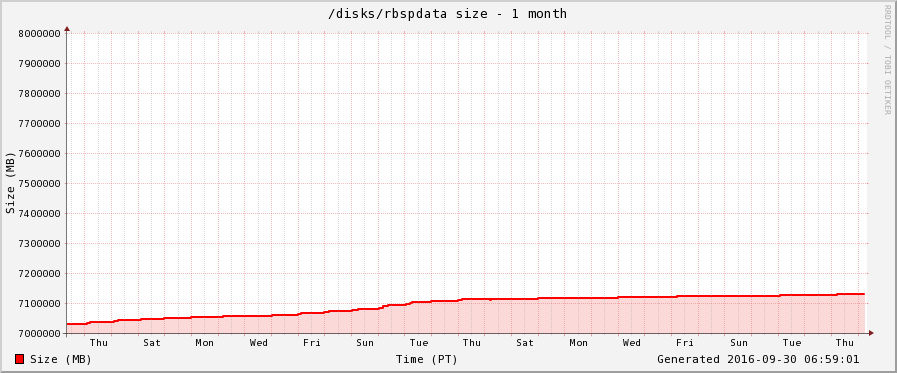Click the 7000000 y-axis label
The height and width of the screenshot is (373, 897).
40,334
